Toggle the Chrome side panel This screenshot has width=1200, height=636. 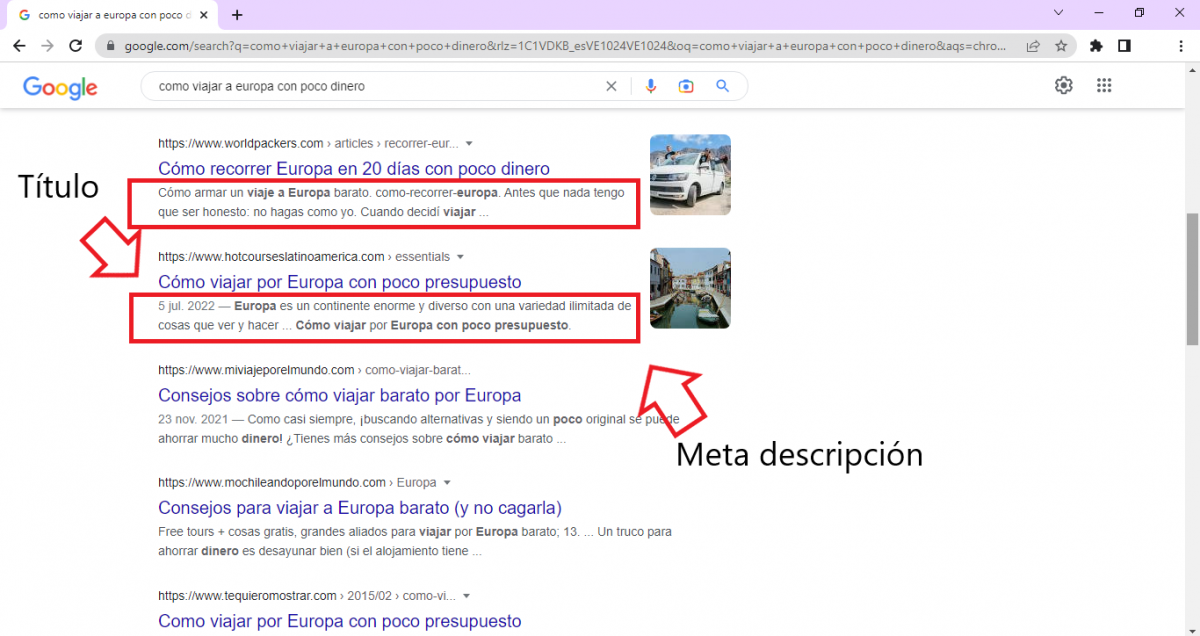pos(1124,46)
